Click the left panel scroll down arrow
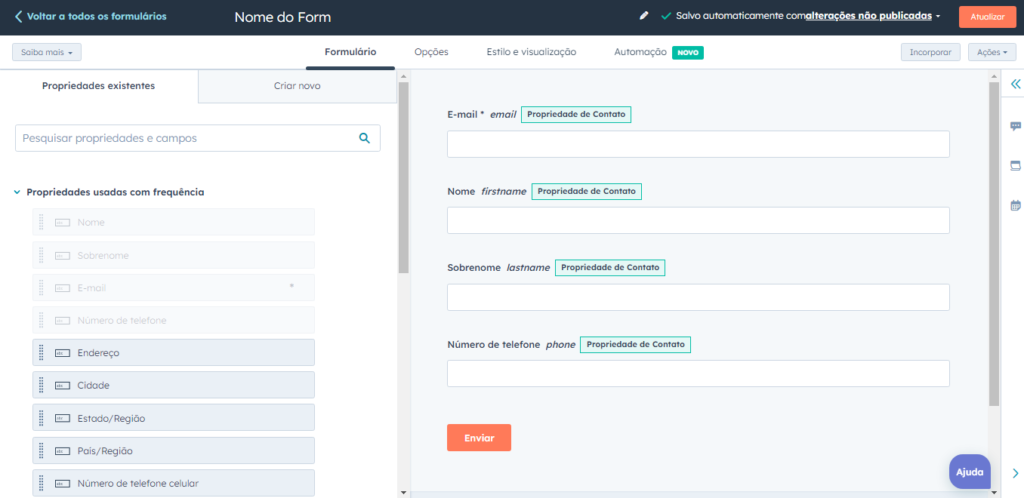 (403, 492)
